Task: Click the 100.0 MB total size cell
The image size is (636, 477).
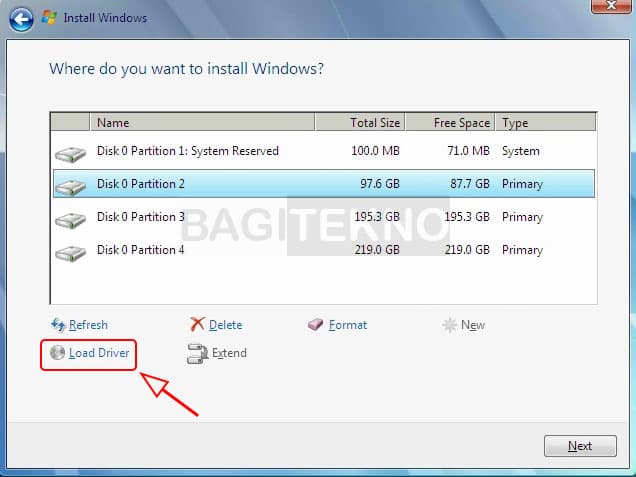Action: pyautogui.click(x=376, y=151)
